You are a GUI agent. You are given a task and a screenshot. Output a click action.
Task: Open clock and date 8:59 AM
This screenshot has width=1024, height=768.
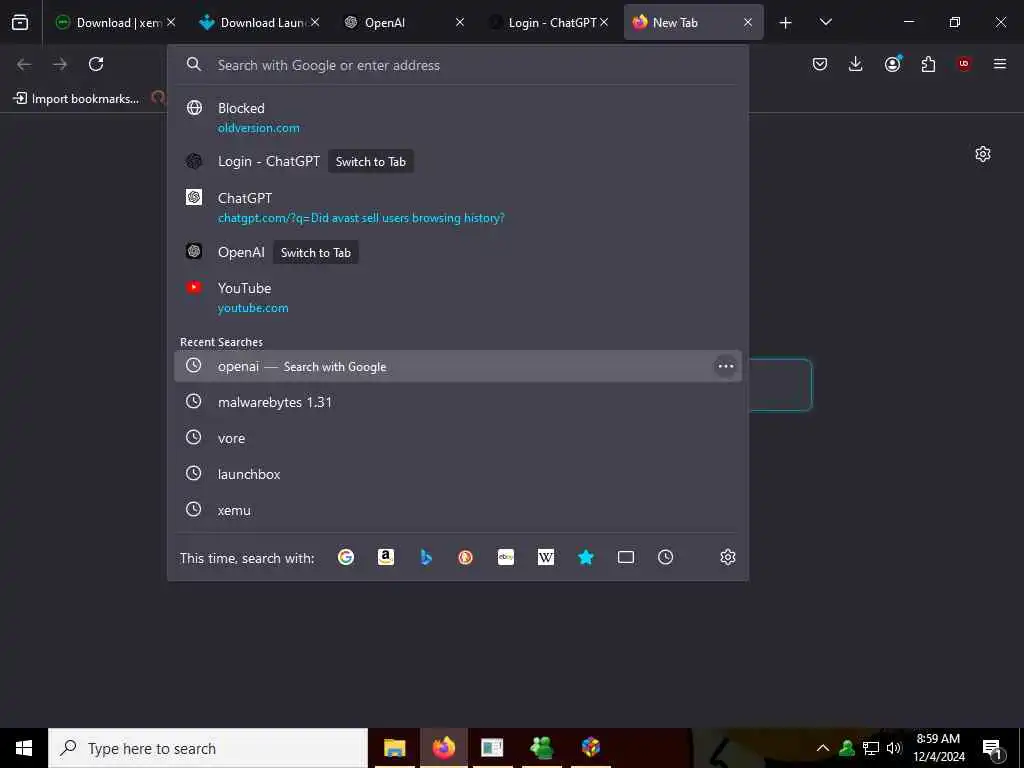pyautogui.click(x=938, y=748)
